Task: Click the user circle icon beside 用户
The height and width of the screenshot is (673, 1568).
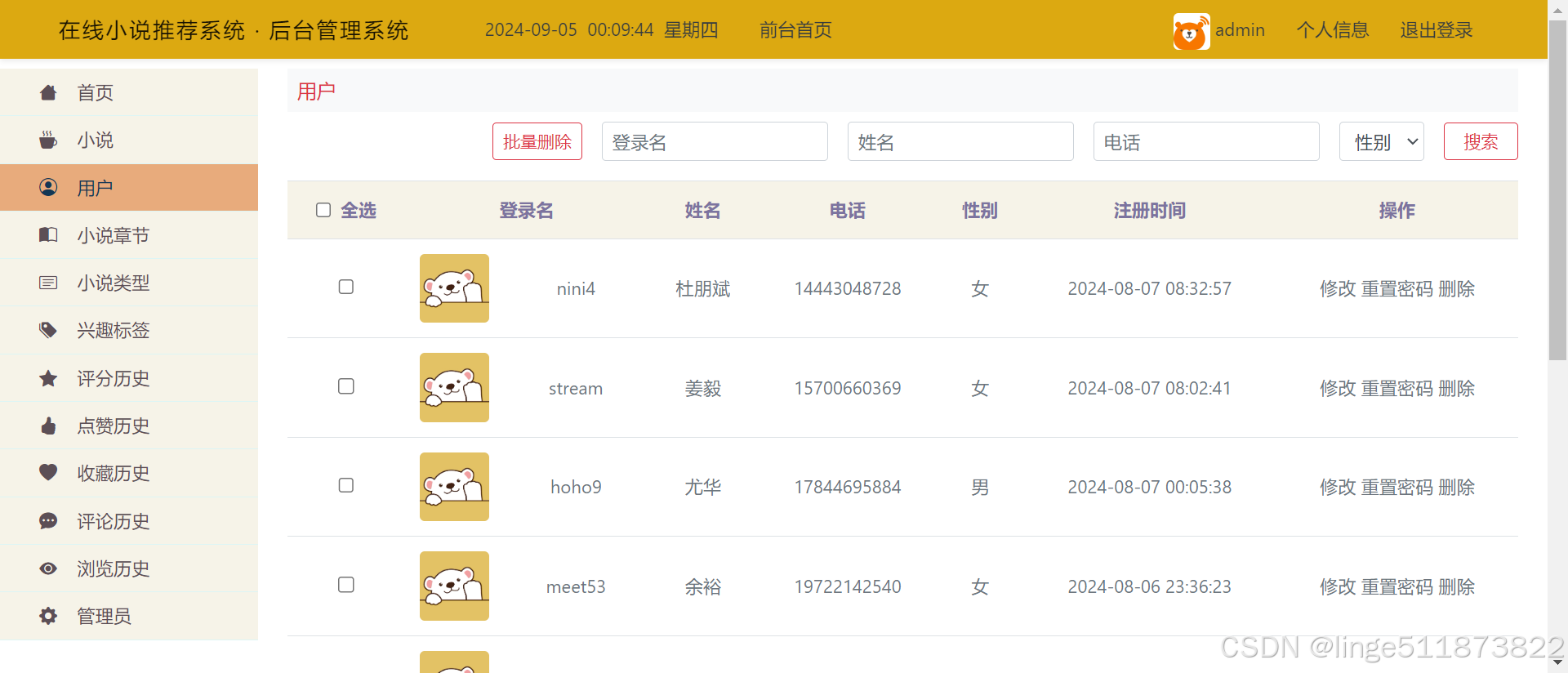Action: [x=48, y=187]
